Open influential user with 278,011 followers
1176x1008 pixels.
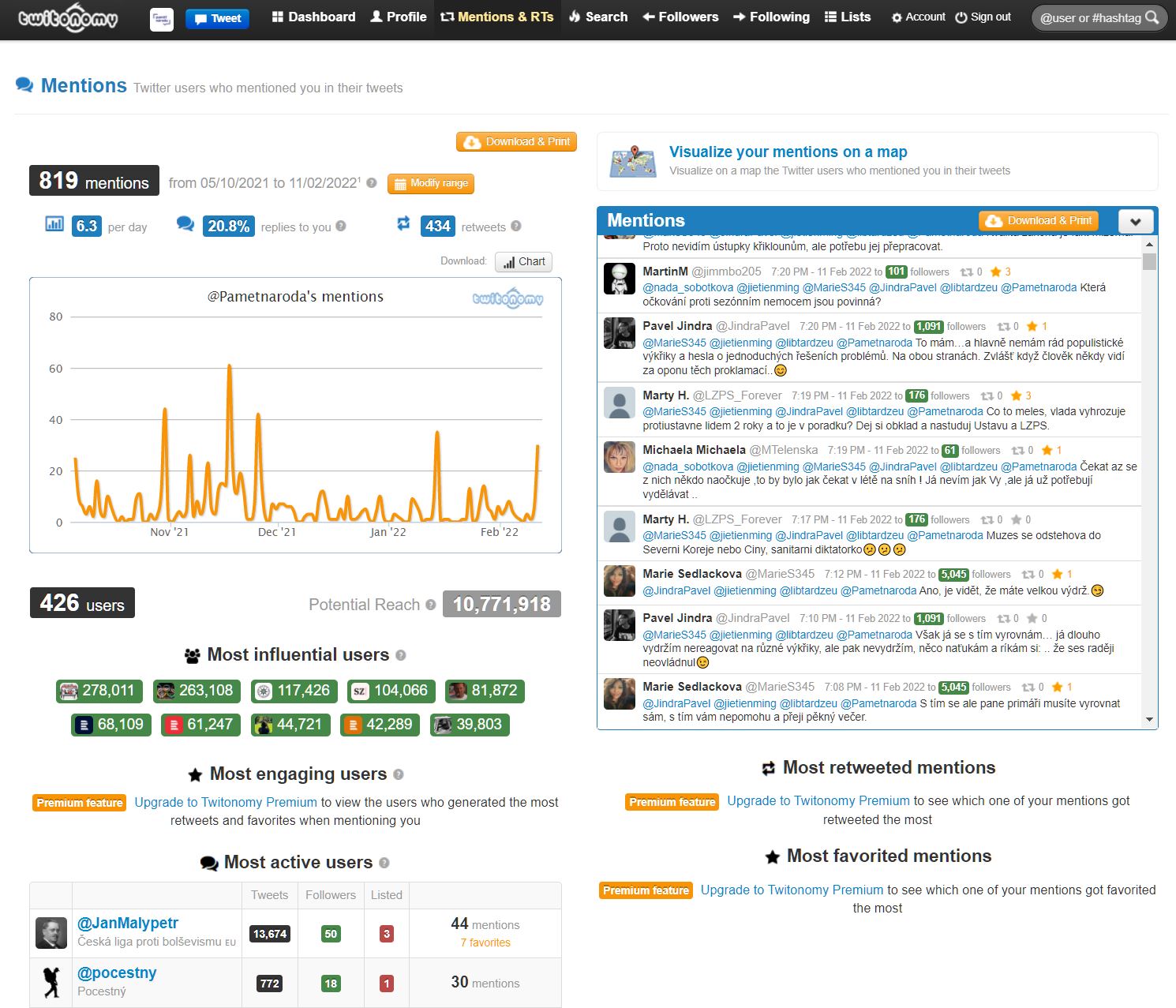coord(100,691)
